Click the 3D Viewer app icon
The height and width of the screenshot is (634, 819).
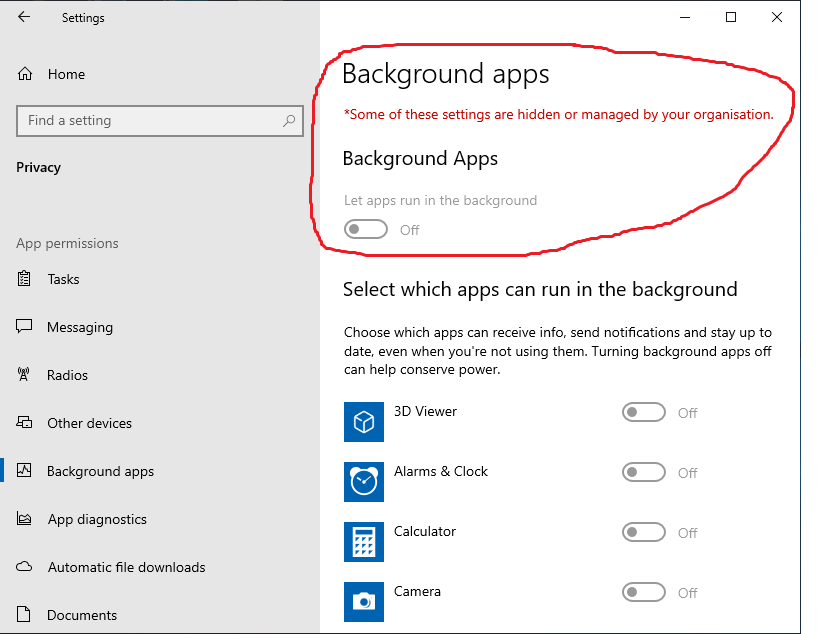[364, 421]
